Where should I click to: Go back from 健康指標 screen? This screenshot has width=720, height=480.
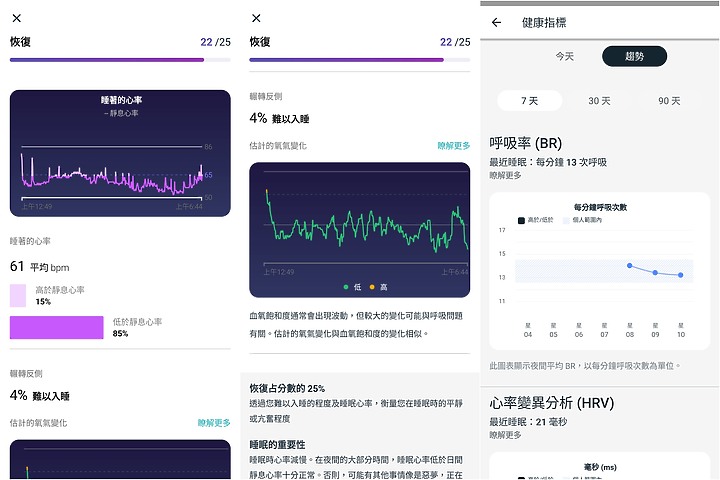496,23
